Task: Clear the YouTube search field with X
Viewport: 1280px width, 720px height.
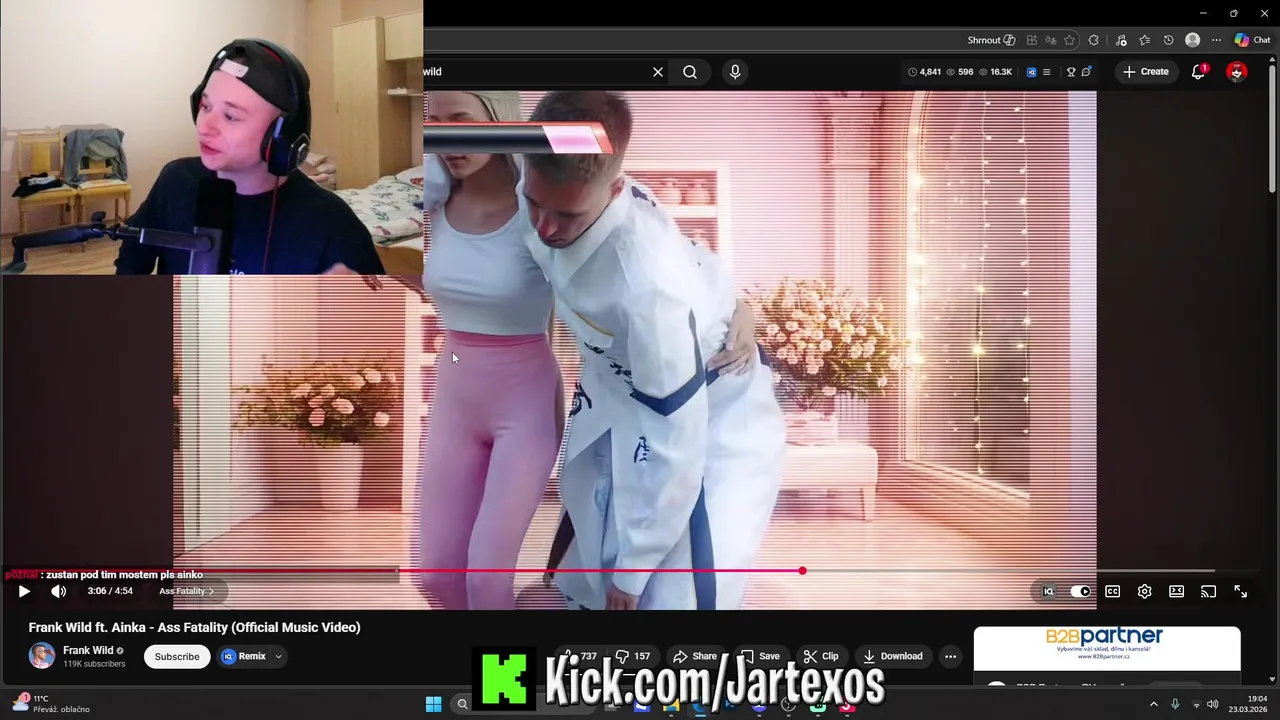Action: [x=658, y=72]
